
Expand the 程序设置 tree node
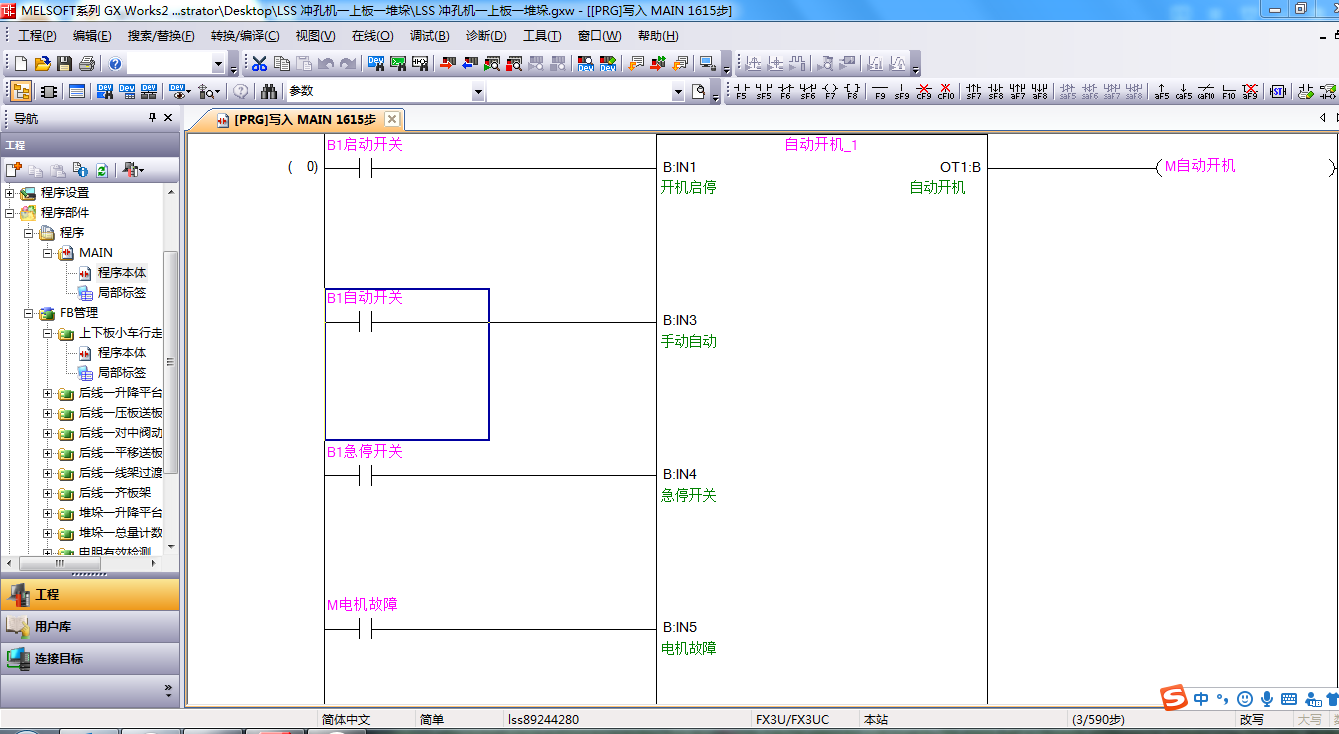[x=10, y=193]
